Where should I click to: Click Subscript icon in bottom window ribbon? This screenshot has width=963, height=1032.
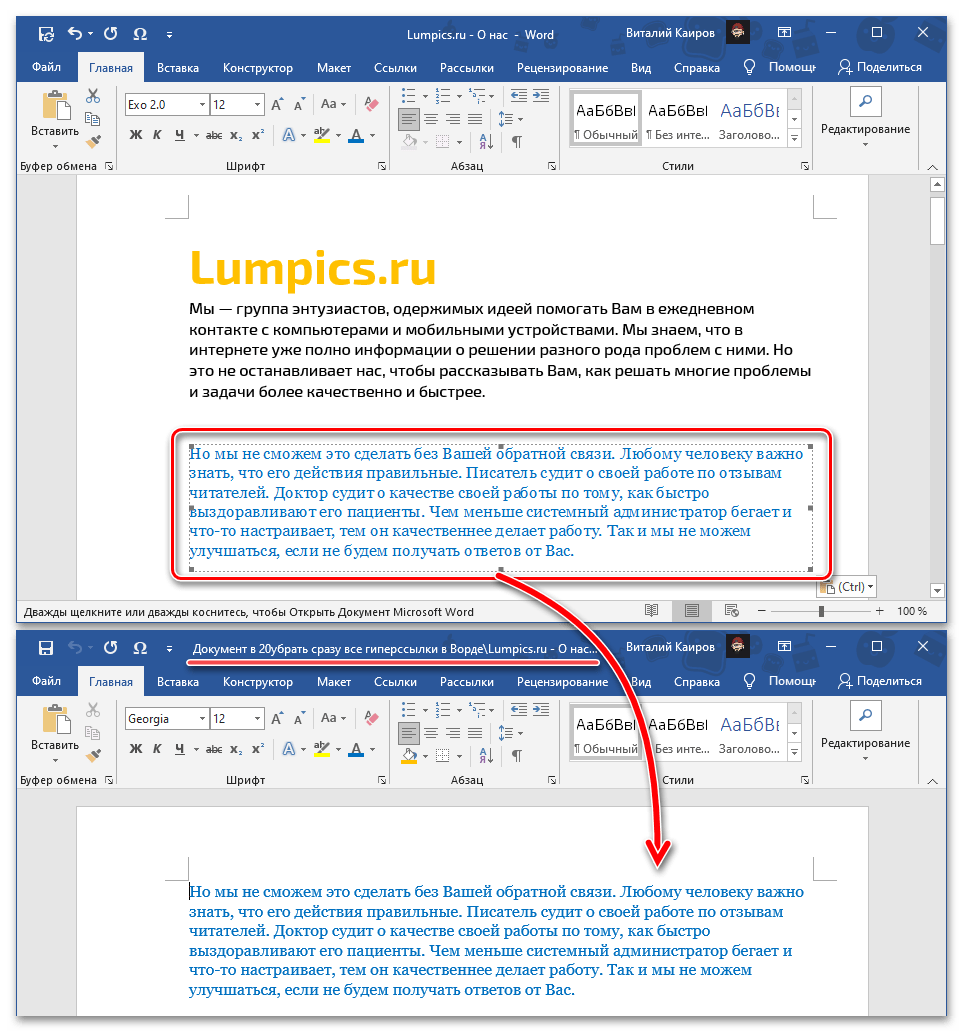[236, 750]
